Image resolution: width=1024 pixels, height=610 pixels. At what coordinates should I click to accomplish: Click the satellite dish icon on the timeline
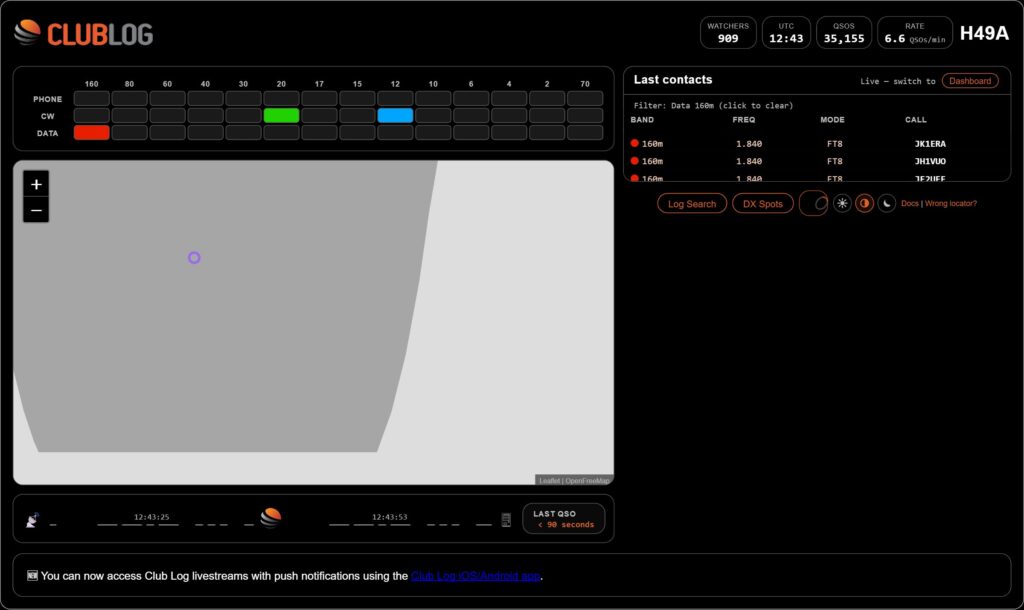tap(32, 520)
